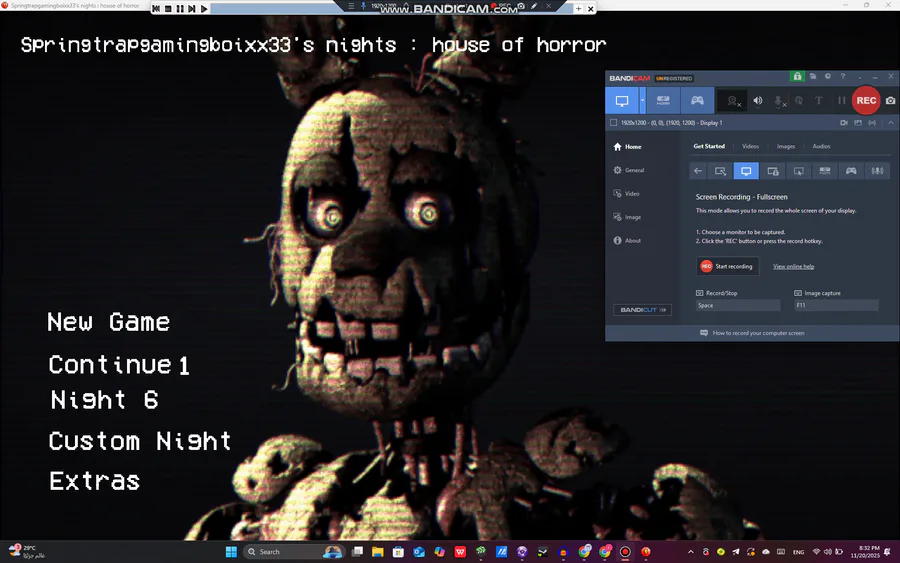
Task: Switch to the Get Started tab
Action: coord(709,146)
